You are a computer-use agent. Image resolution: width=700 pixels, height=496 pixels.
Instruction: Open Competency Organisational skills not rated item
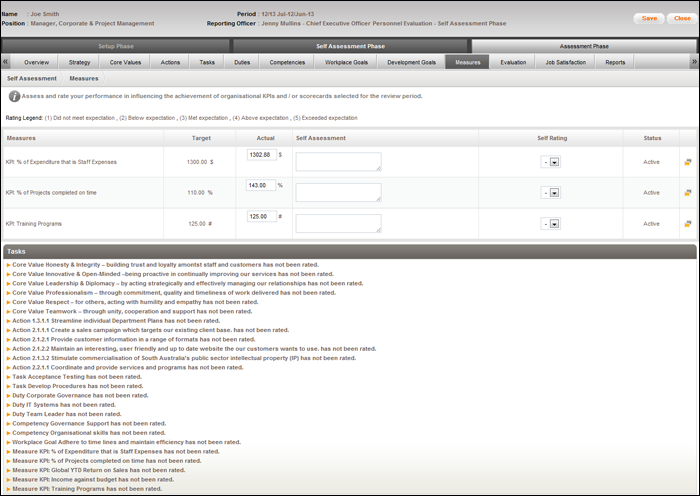tap(89, 433)
